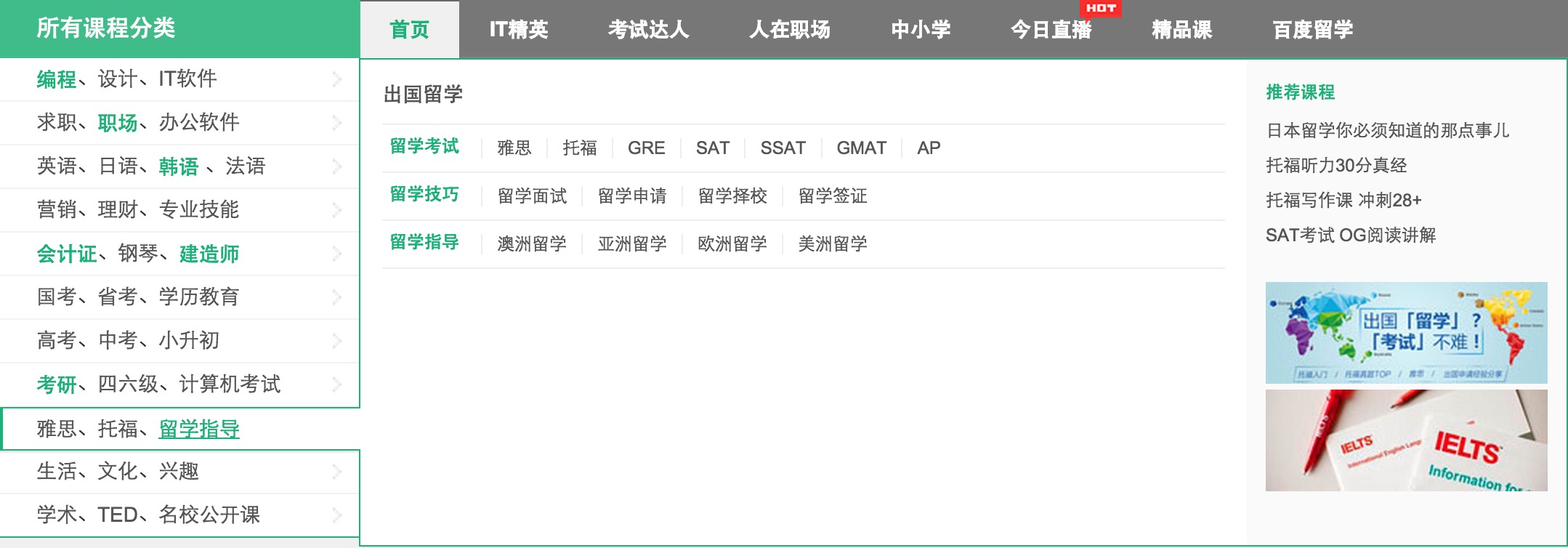Viewport: 1568px width, 548px height.
Task: Expand the 编程、设计、IT软件 category arrow
Action: tap(336, 79)
